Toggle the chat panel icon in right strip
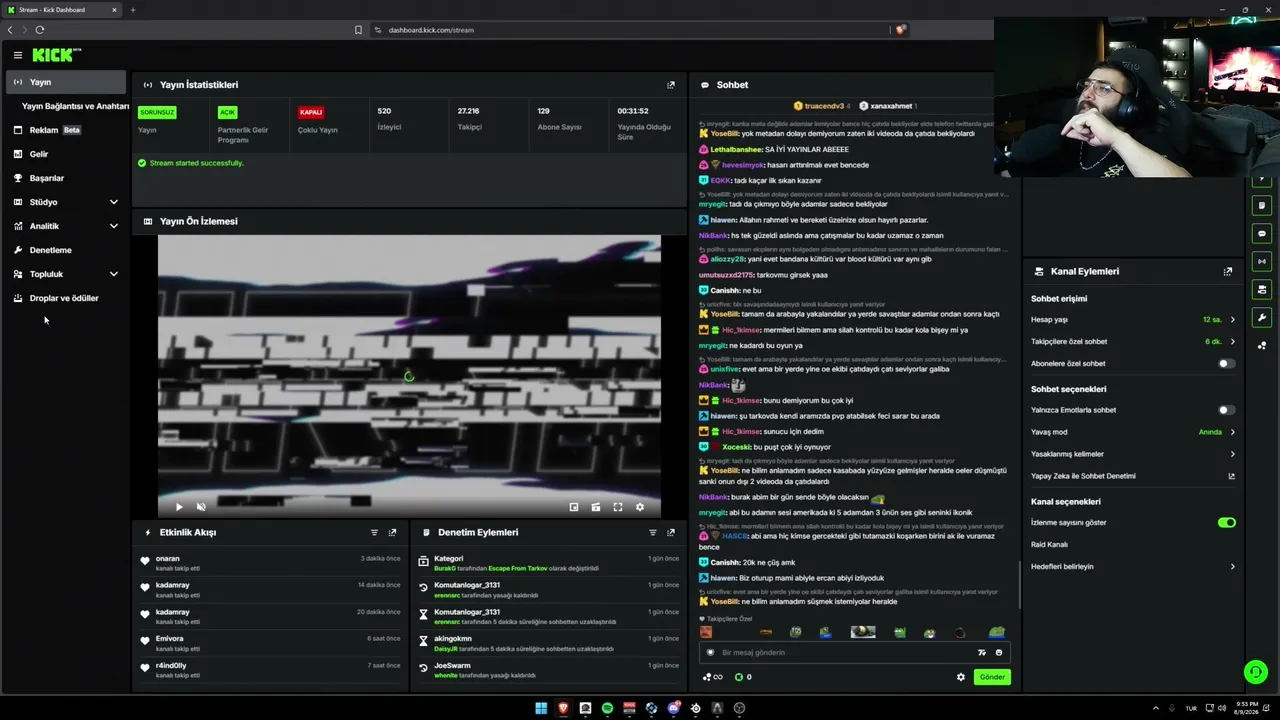The image size is (1280, 720). [x=1262, y=234]
